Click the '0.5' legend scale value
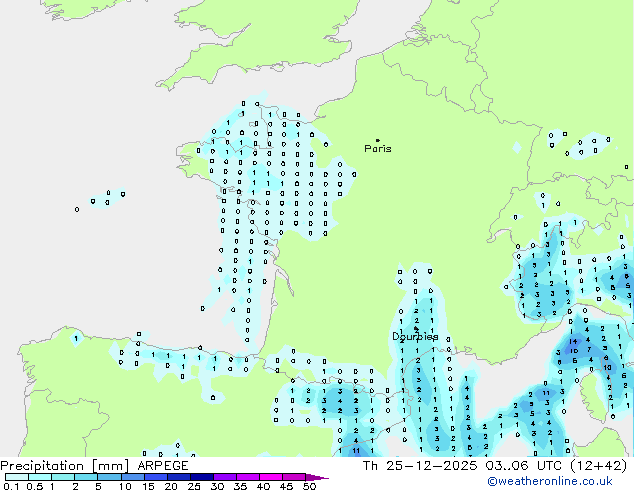 click(x=34, y=486)
